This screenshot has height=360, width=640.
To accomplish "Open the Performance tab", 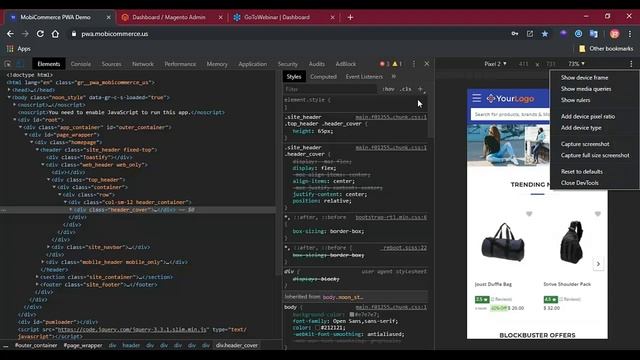I will (x=180, y=64).
